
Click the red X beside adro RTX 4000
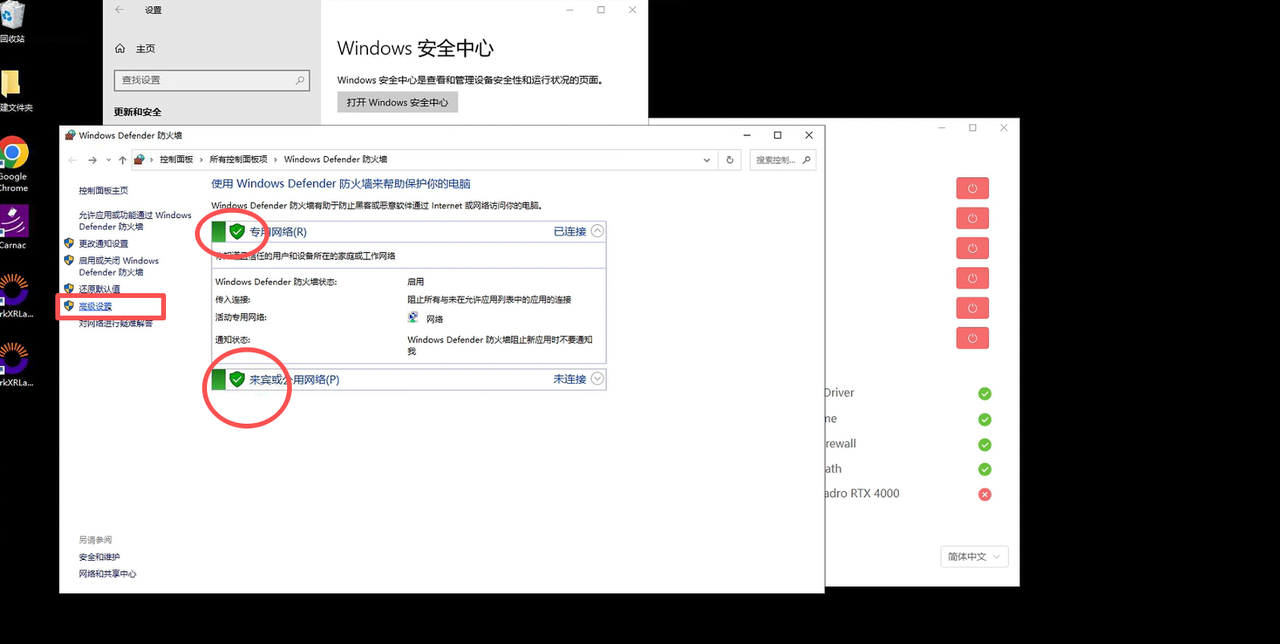coord(985,494)
